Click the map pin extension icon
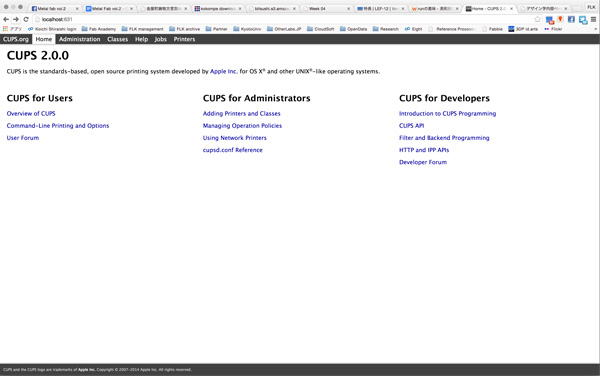 point(560,19)
